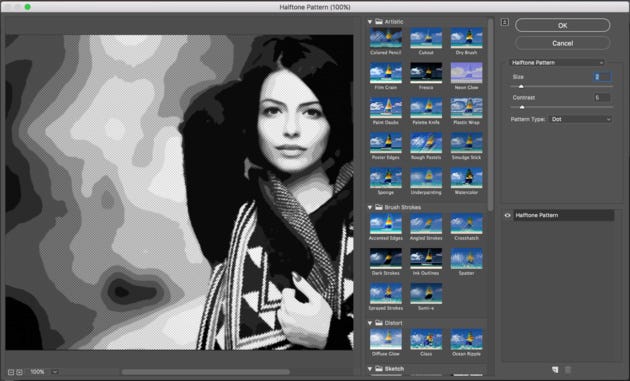Select the Poster Edges filter
Viewport: 630px width, 381px height.
point(386,143)
